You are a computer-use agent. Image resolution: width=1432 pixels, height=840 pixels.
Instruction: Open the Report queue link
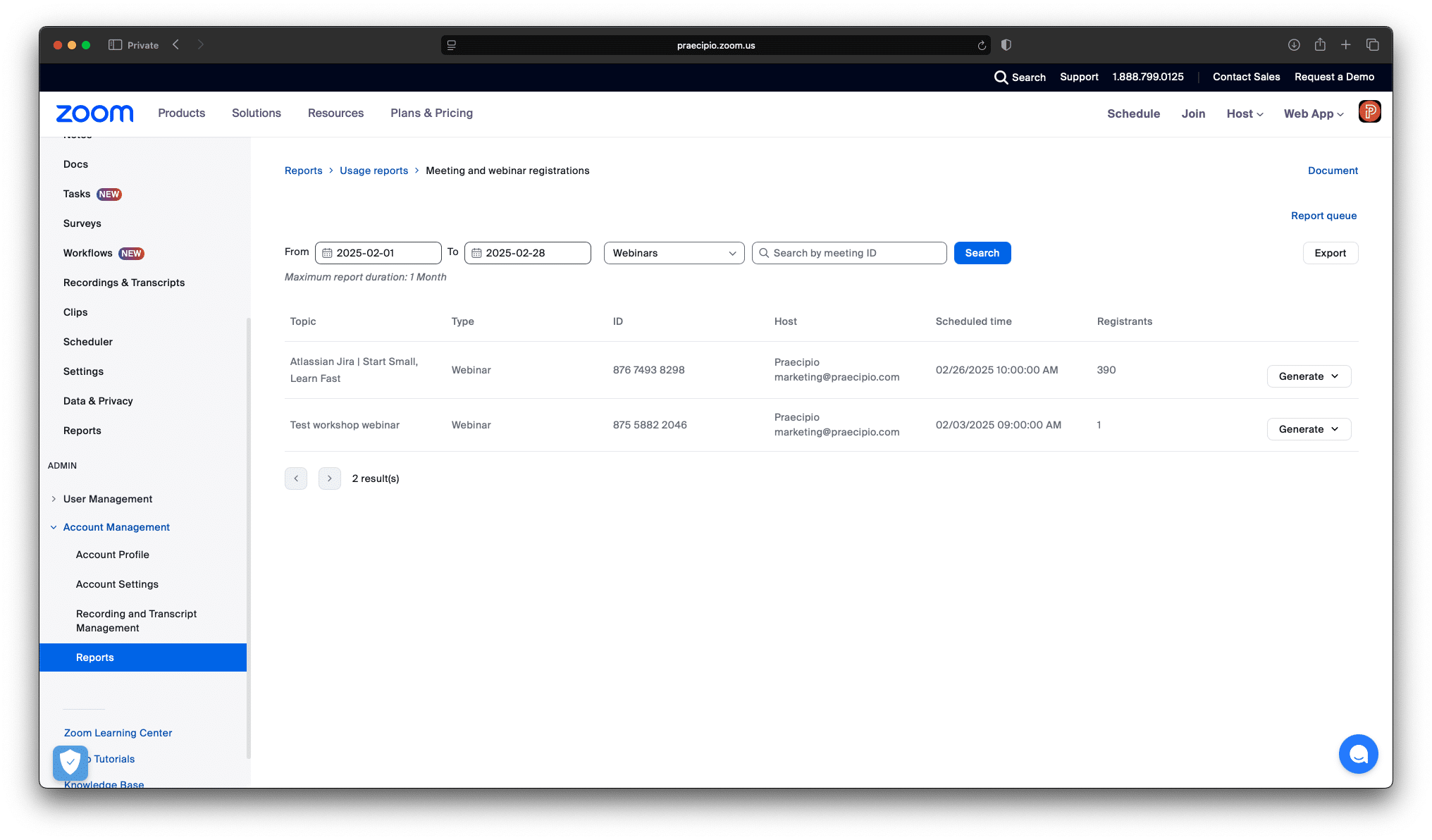(1323, 216)
